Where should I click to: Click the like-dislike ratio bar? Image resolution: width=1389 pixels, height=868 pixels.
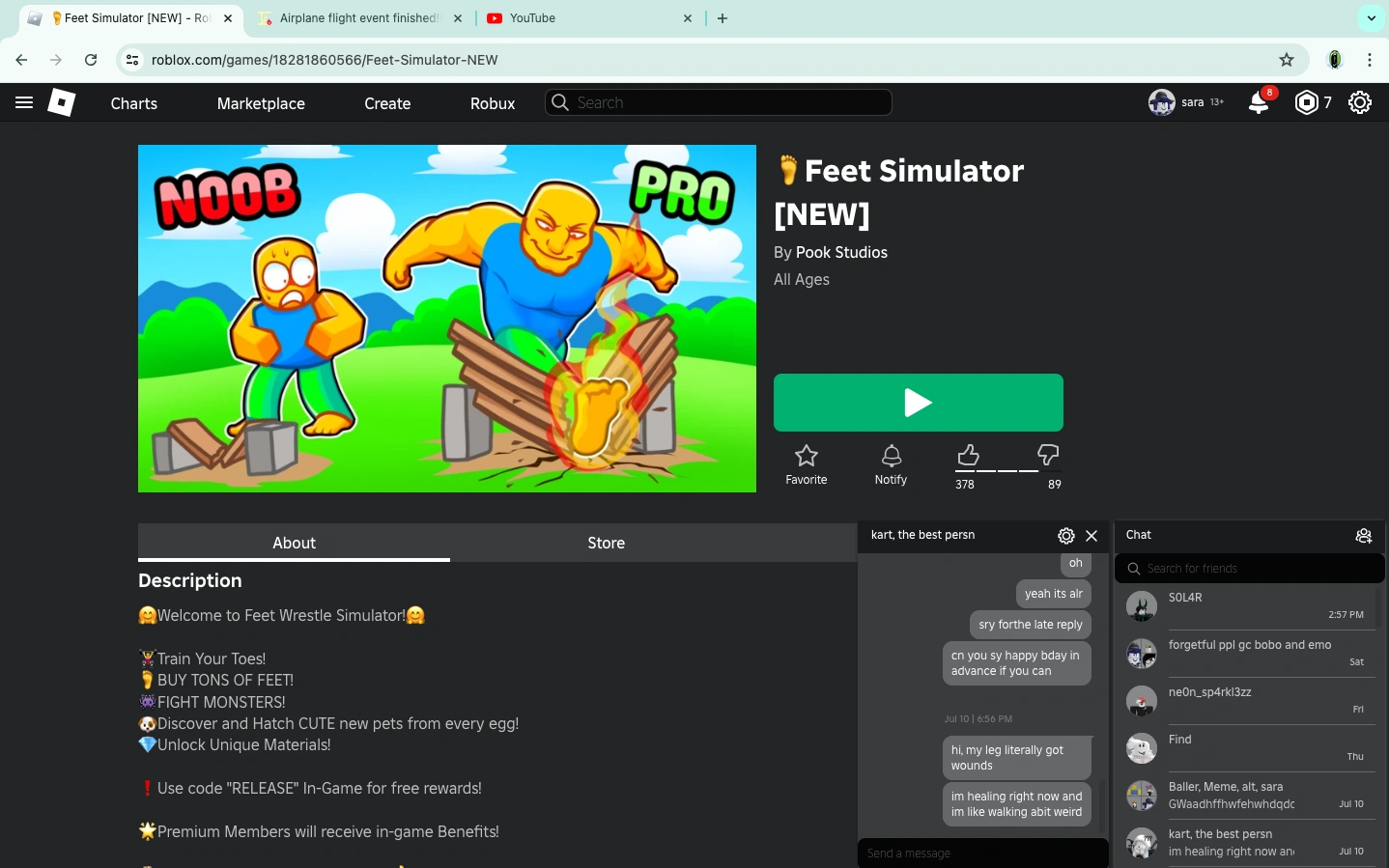[1006, 470]
